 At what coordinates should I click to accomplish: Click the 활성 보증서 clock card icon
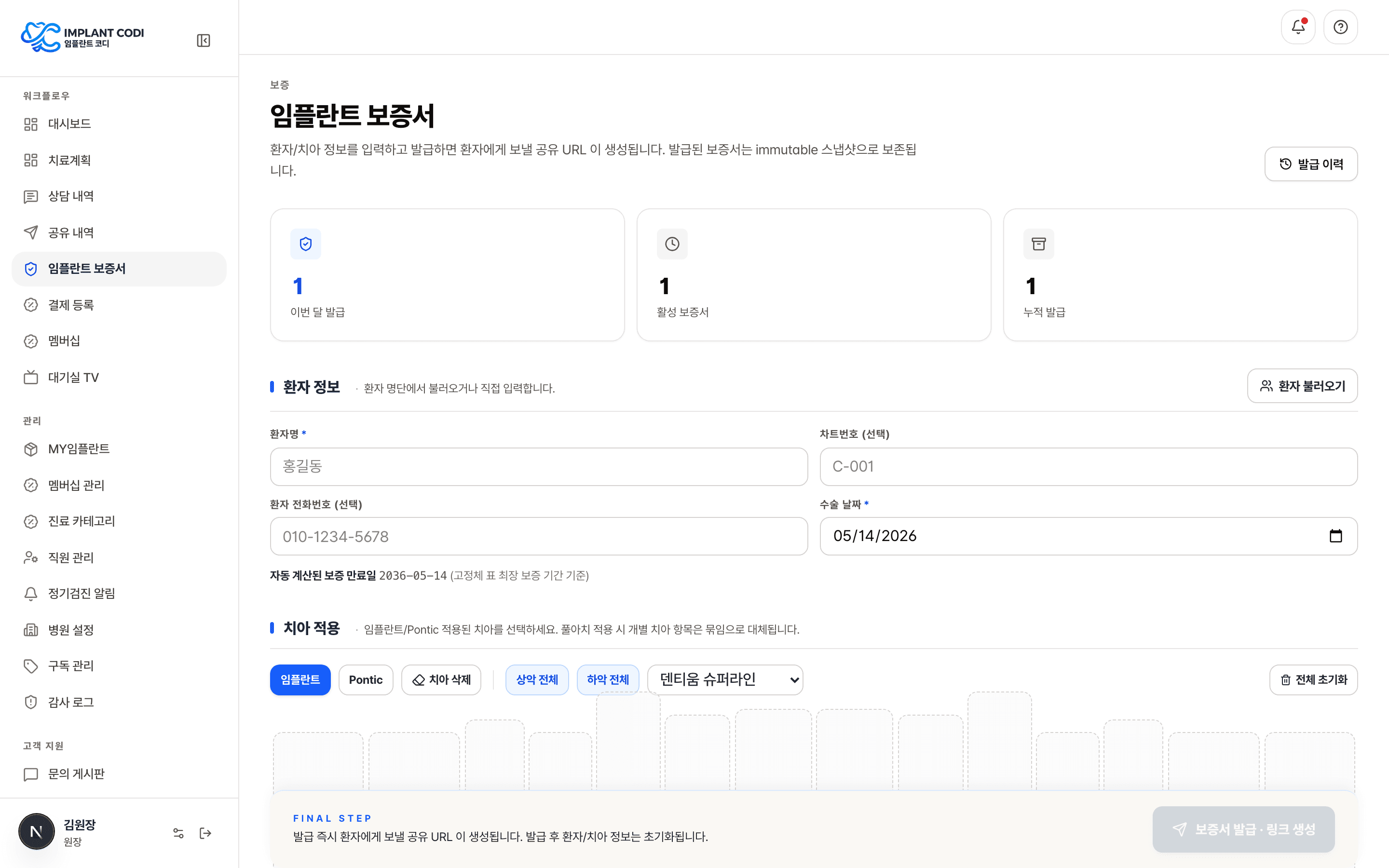[x=672, y=244]
